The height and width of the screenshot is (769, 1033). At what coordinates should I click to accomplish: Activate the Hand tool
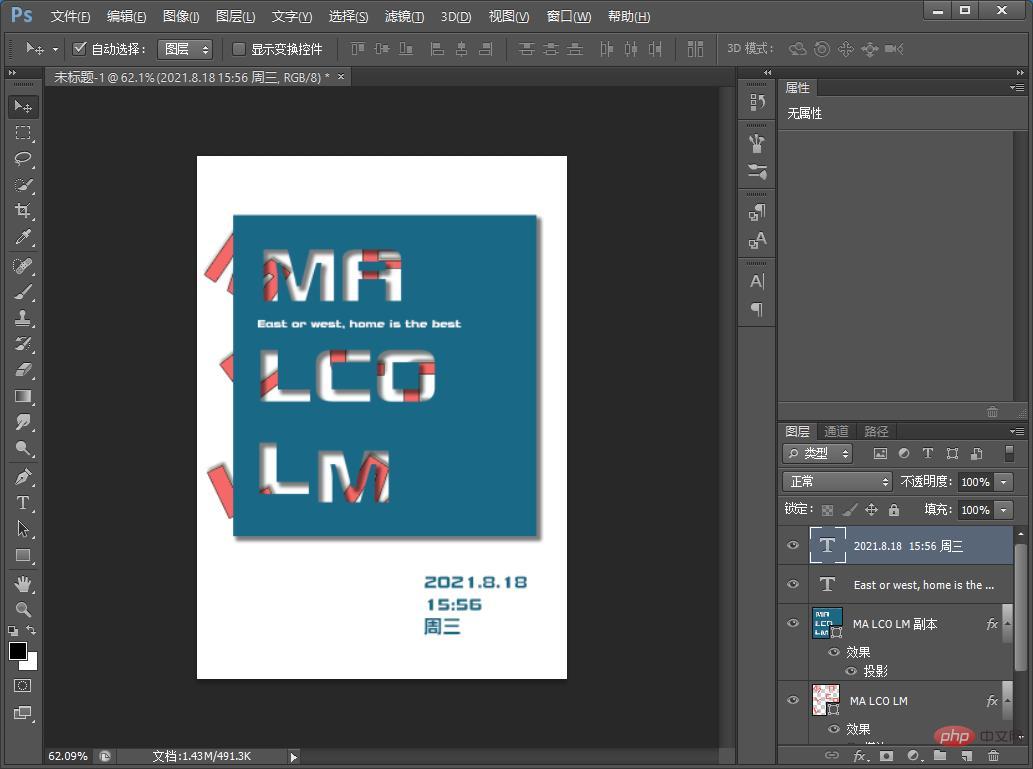(23, 583)
